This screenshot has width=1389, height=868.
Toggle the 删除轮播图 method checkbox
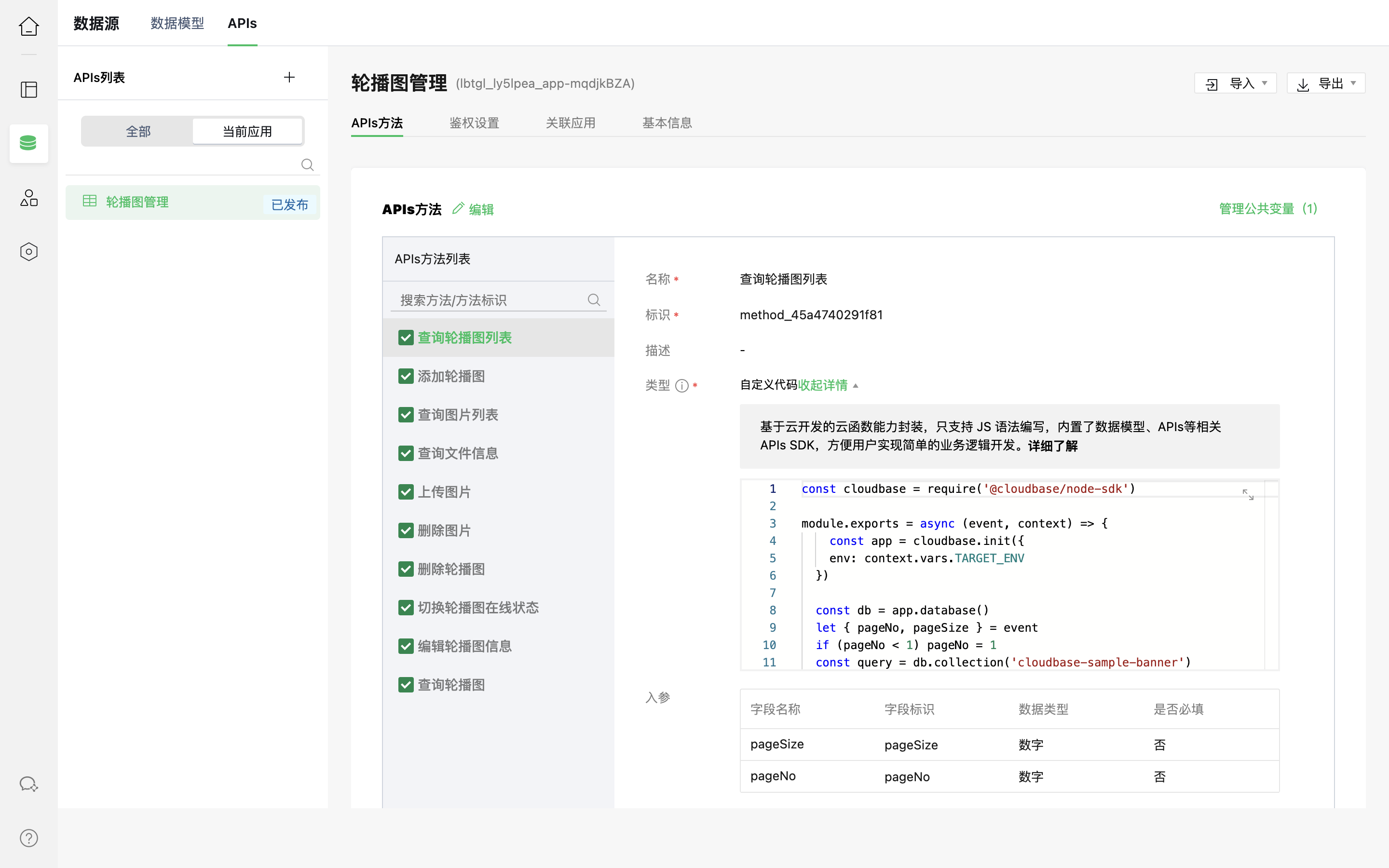(406, 569)
